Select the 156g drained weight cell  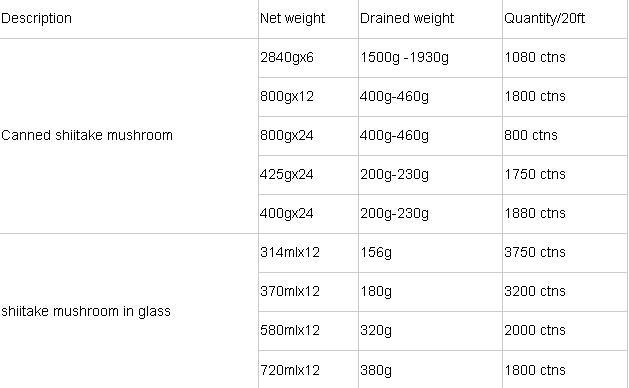point(430,252)
